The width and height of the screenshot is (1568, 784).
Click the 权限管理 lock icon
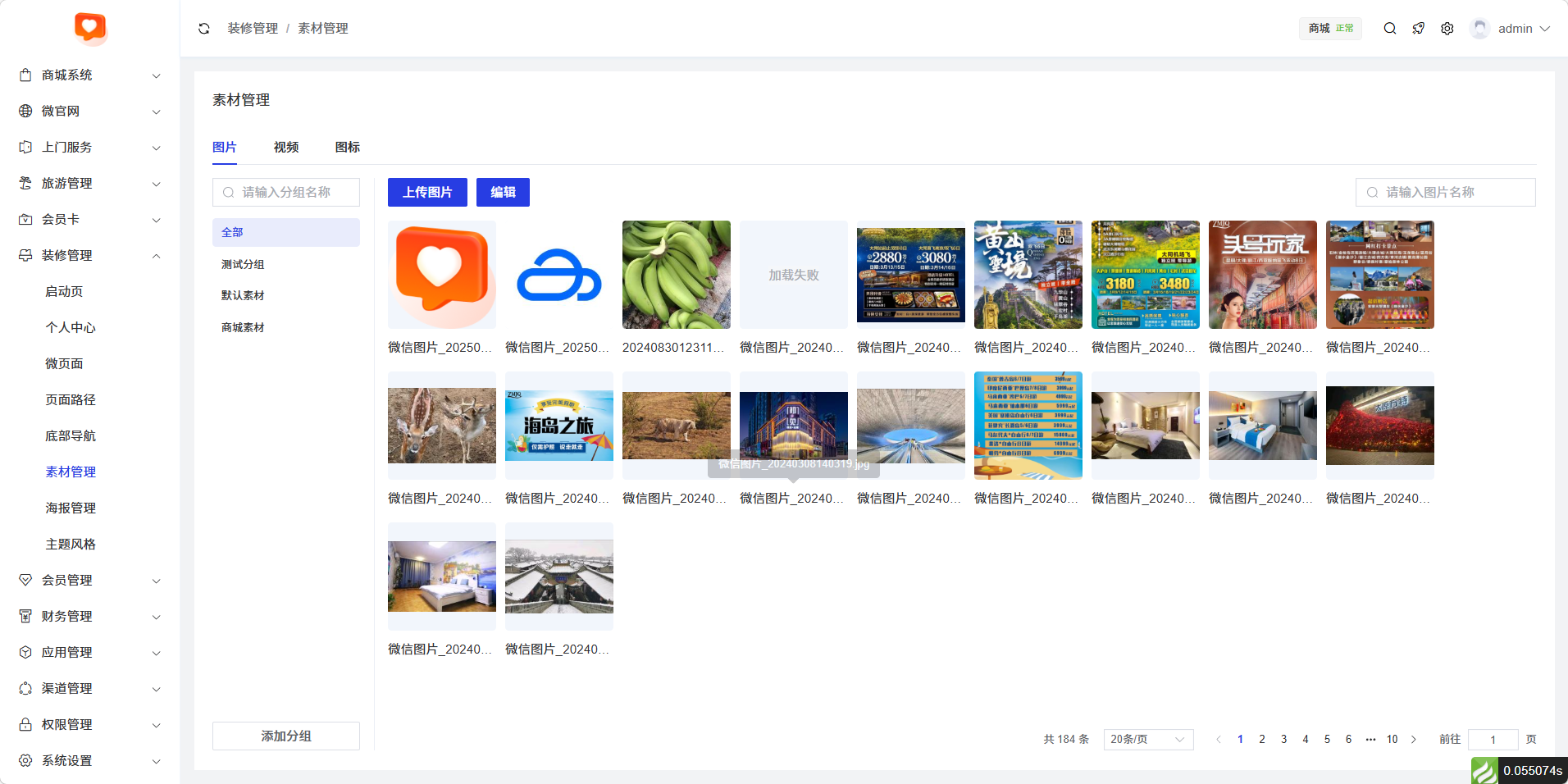(25, 724)
